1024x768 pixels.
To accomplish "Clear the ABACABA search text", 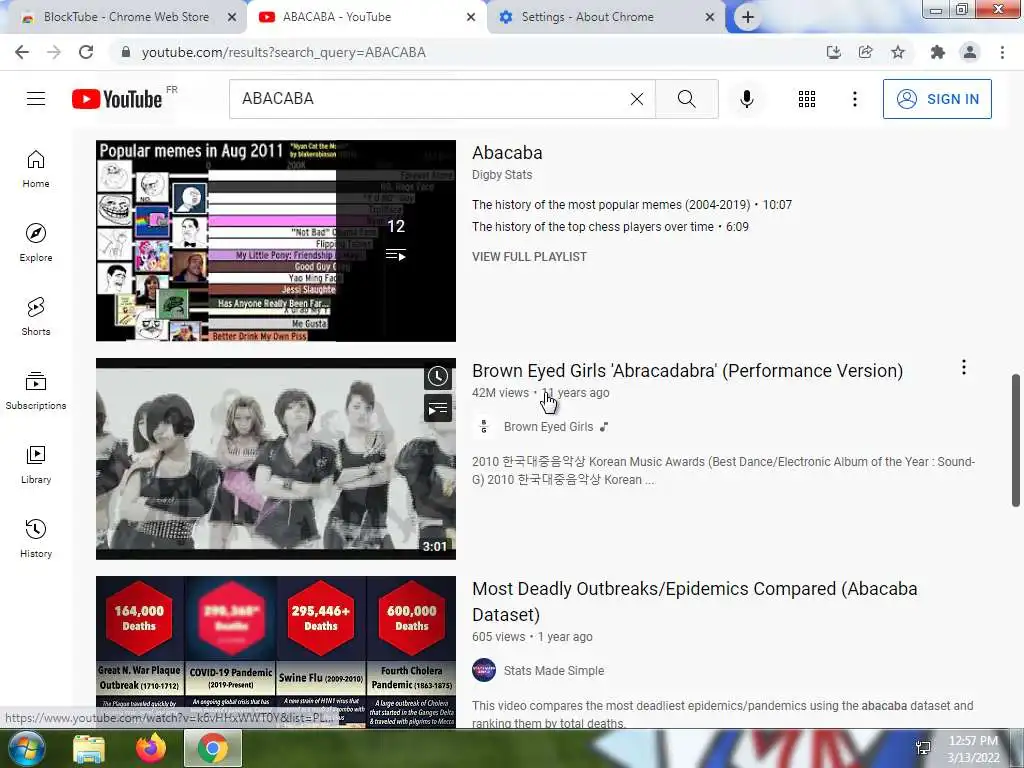I will click(637, 99).
